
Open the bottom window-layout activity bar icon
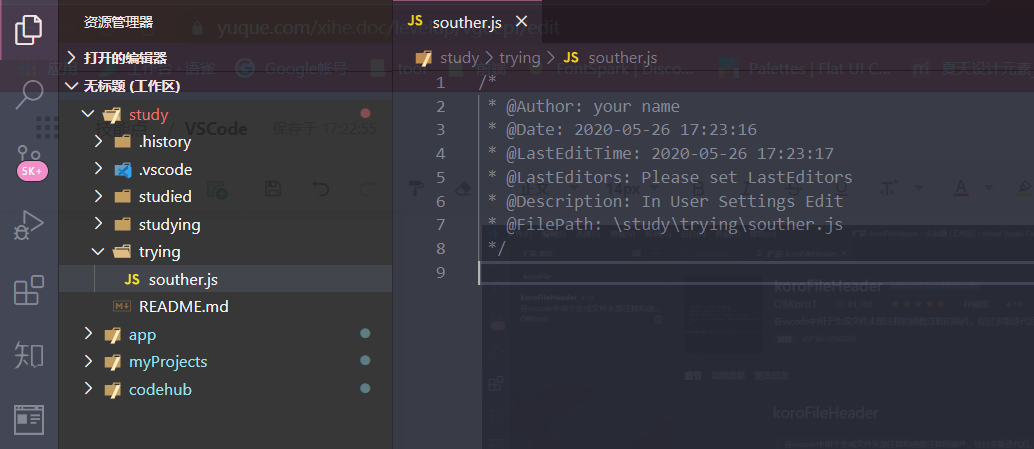[28, 419]
